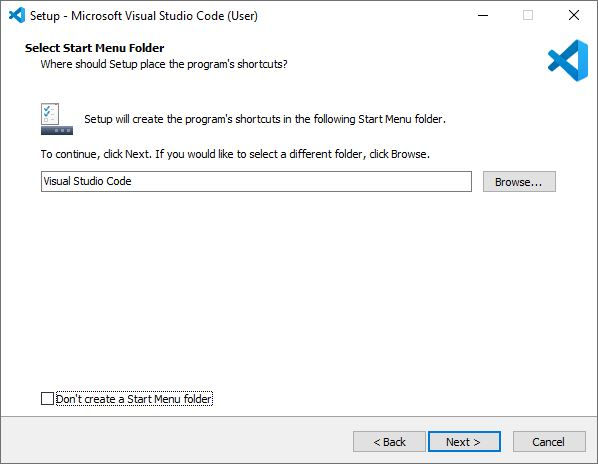Click the VS Code icon in the title bar
Screen dimensions: 598x464
point(17,15)
